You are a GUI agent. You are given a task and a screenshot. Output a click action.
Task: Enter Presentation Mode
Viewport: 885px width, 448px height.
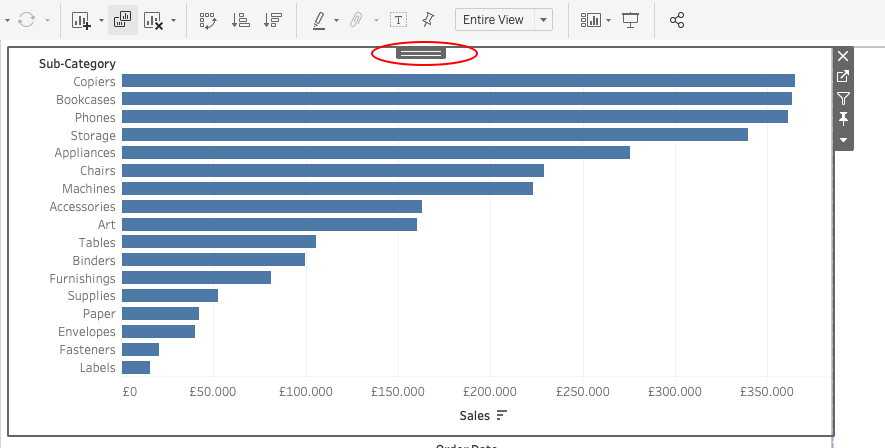pos(630,20)
